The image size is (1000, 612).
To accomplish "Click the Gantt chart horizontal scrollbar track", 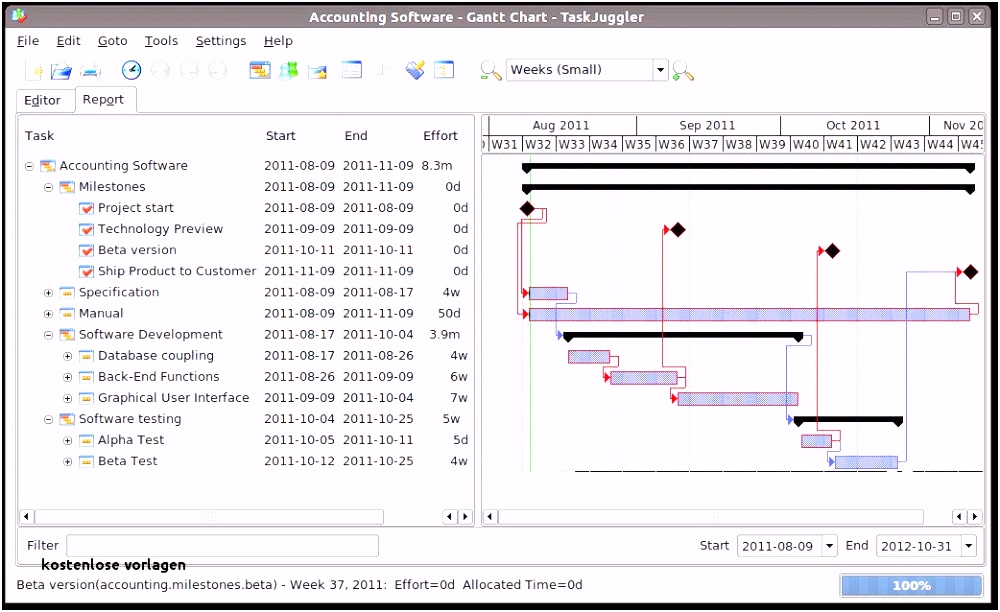I will click(710, 516).
